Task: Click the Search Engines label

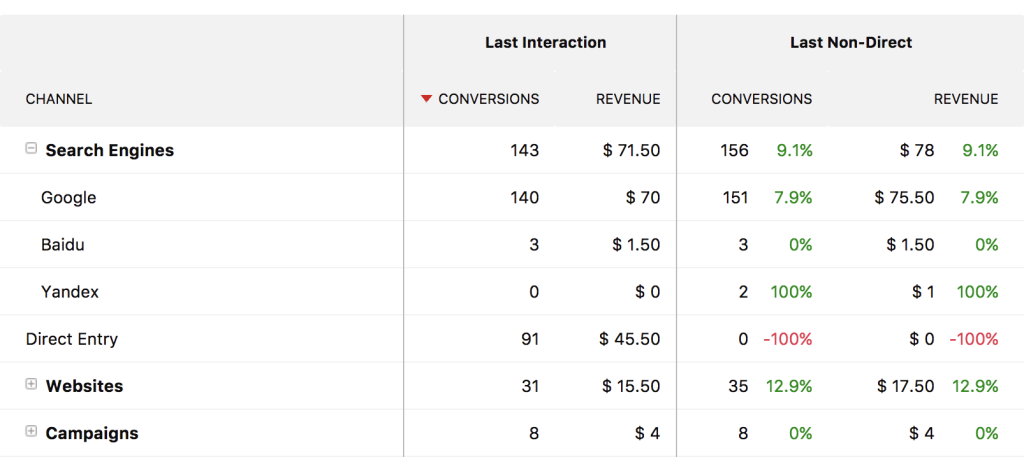Action: tap(110, 150)
